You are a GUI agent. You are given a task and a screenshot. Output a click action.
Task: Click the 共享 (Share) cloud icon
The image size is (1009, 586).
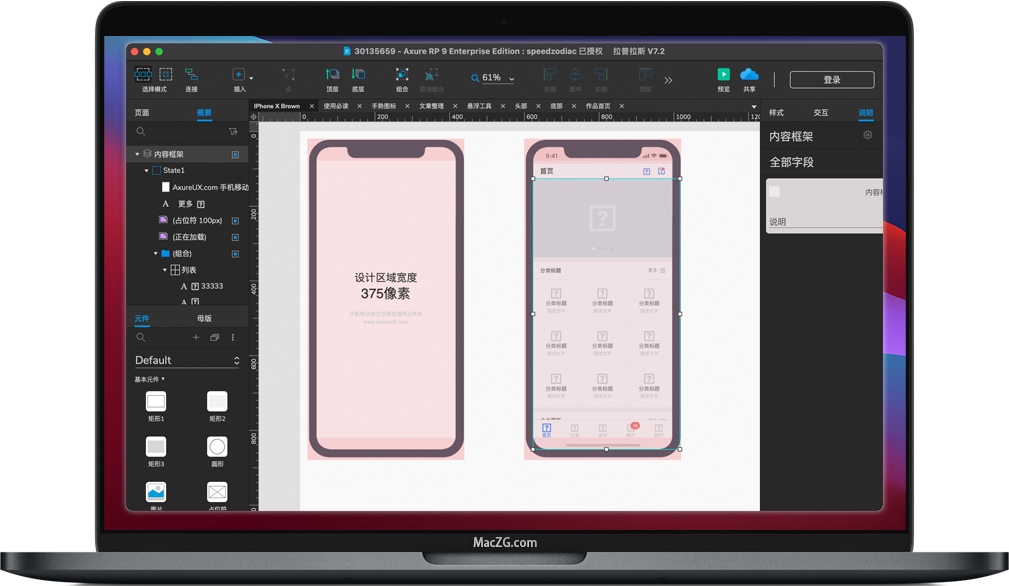coord(749,75)
